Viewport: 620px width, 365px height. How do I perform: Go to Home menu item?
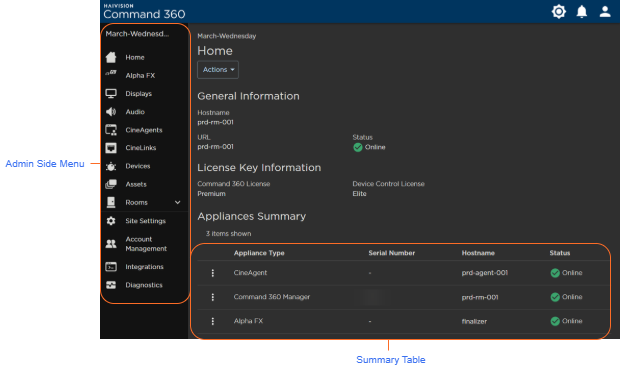[135, 57]
